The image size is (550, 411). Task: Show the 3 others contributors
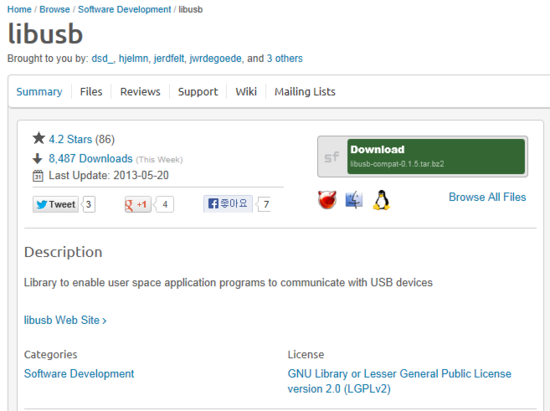coord(284,58)
